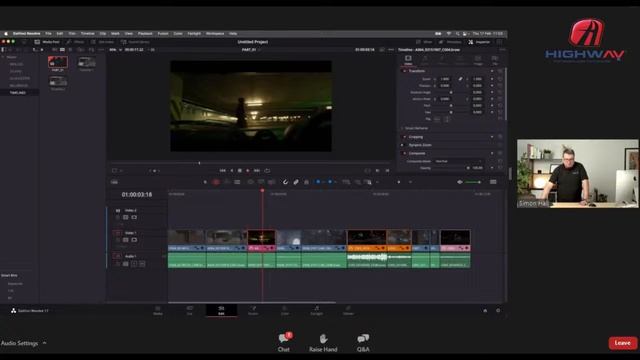Leave the webinar
Screen dimensions: 640x360
coord(622,343)
